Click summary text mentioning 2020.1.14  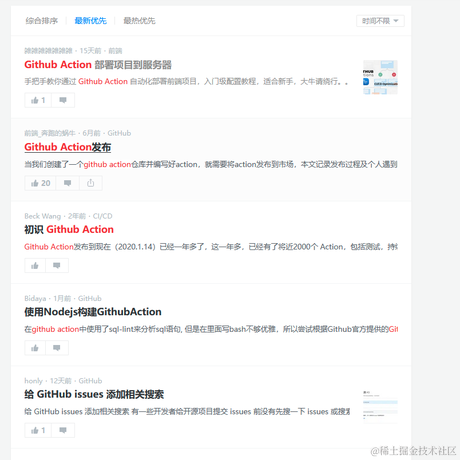[211, 247]
